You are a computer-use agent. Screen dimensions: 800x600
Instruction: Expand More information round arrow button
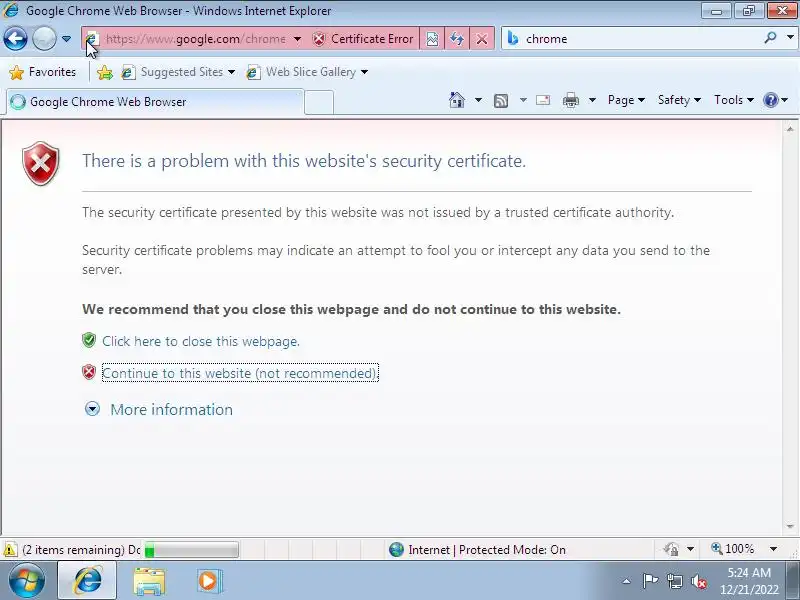click(x=92, y=409)
